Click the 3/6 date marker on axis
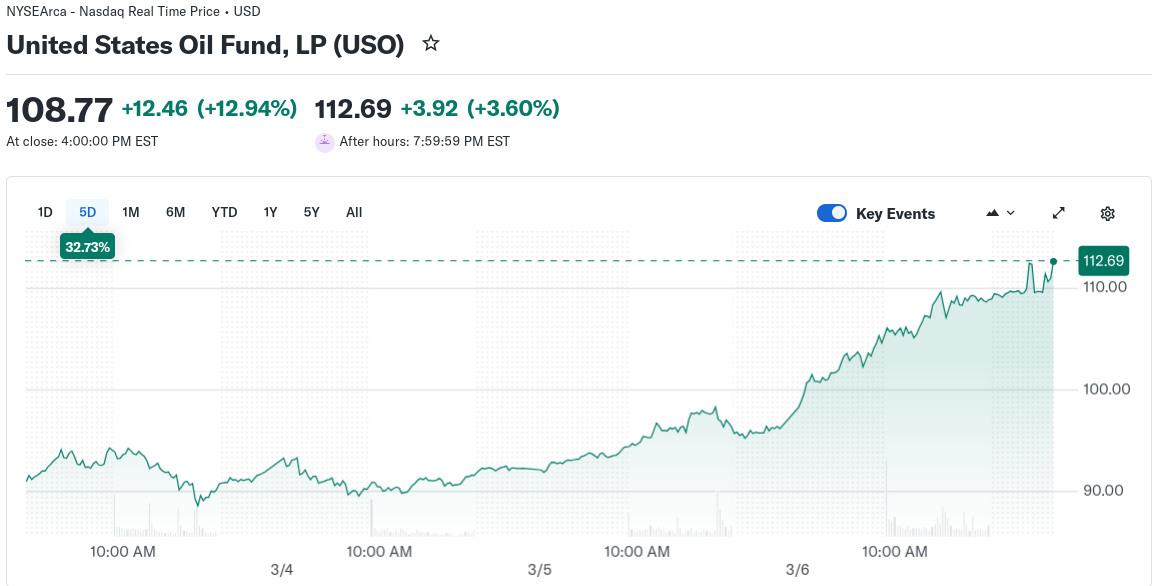 [x=797, y=571]
